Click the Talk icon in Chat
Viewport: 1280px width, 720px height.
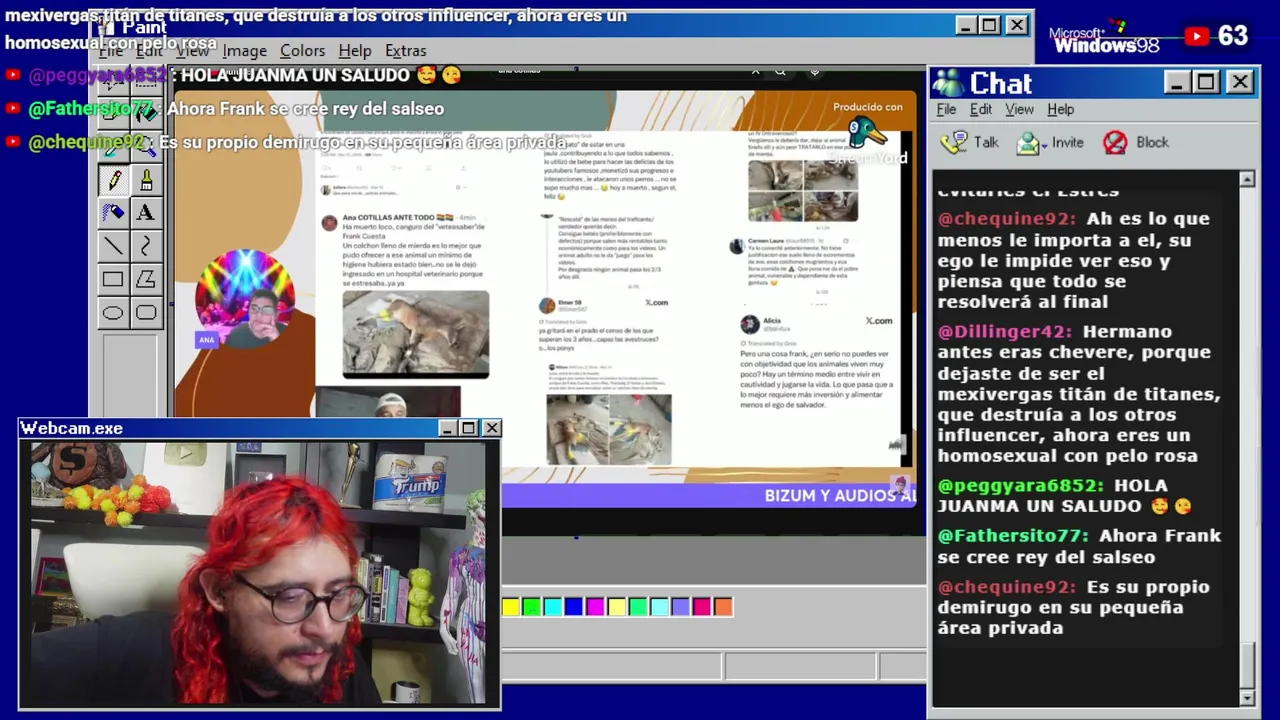pos(954,142)
